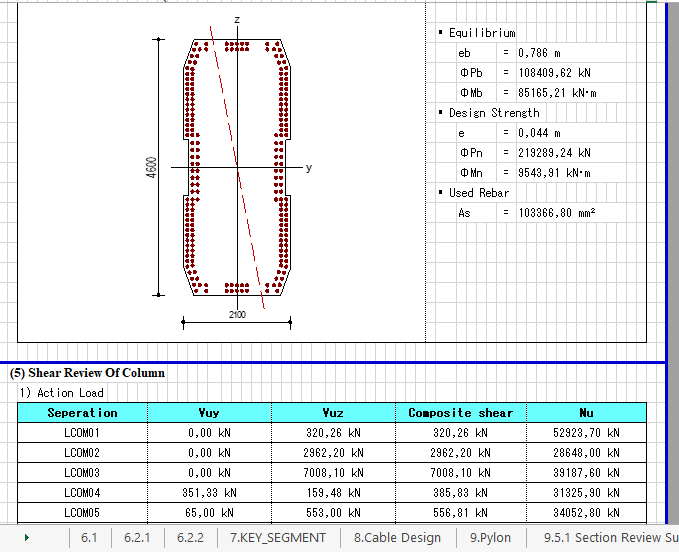Switch to the 6.1 sheet tab
Image resolution: width=679 pixels, height=552 pixels.
[x=89, y=538]
